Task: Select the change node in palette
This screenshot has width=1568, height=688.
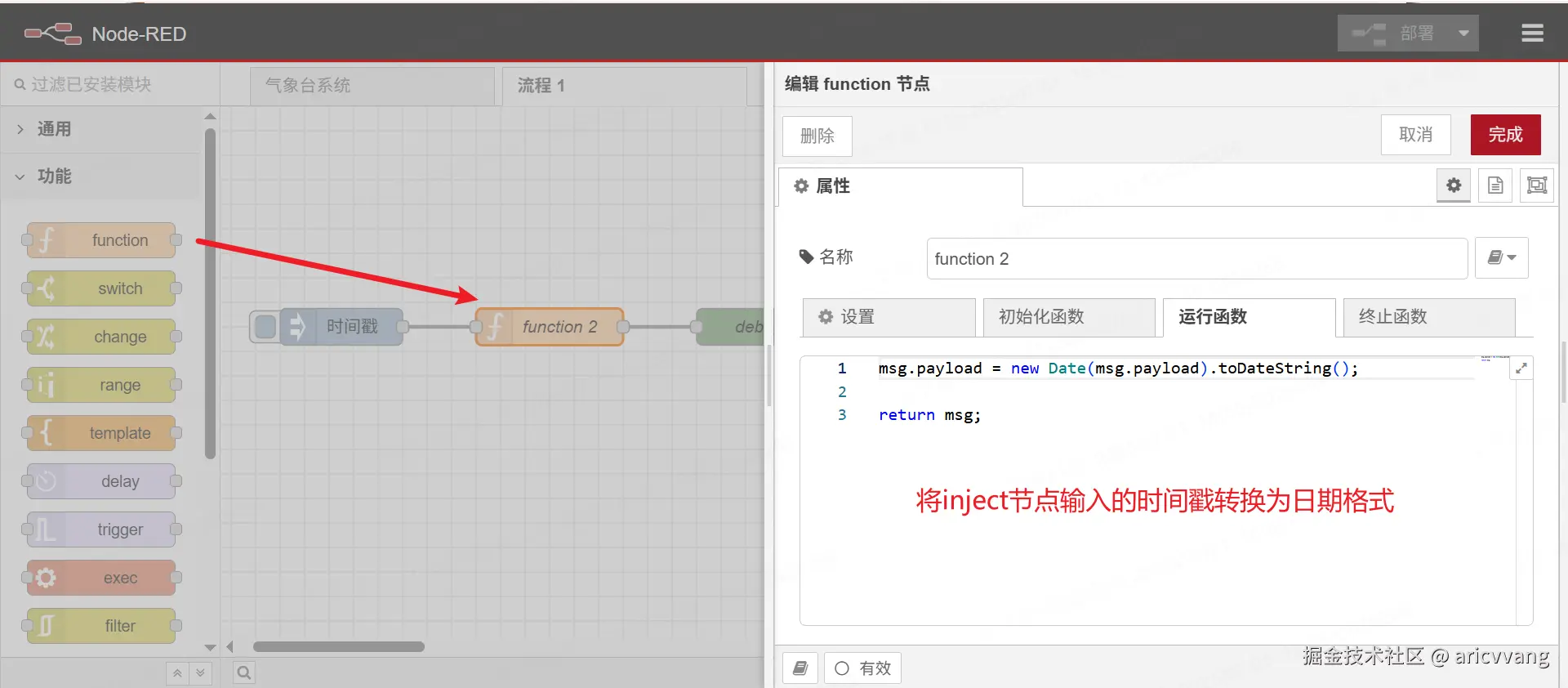Action: pos(101,337)
